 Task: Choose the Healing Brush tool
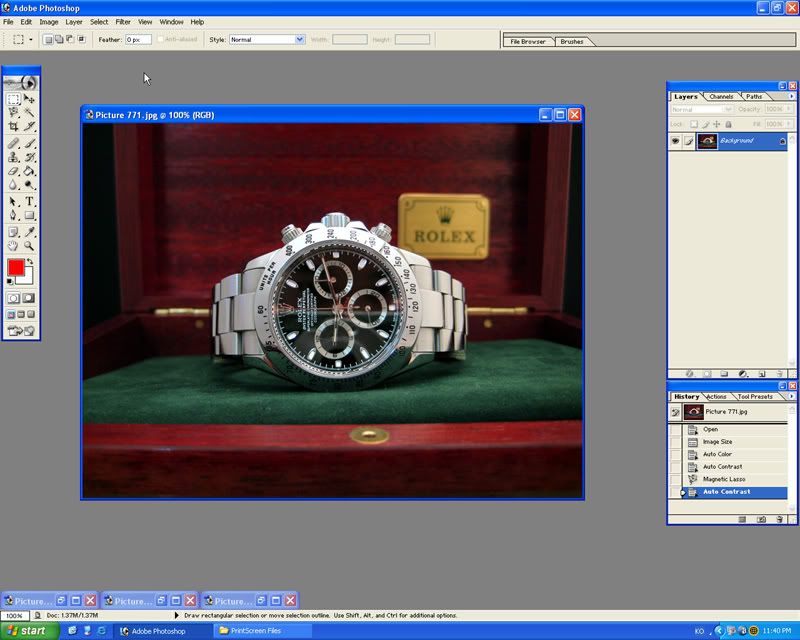pos(13,143)
